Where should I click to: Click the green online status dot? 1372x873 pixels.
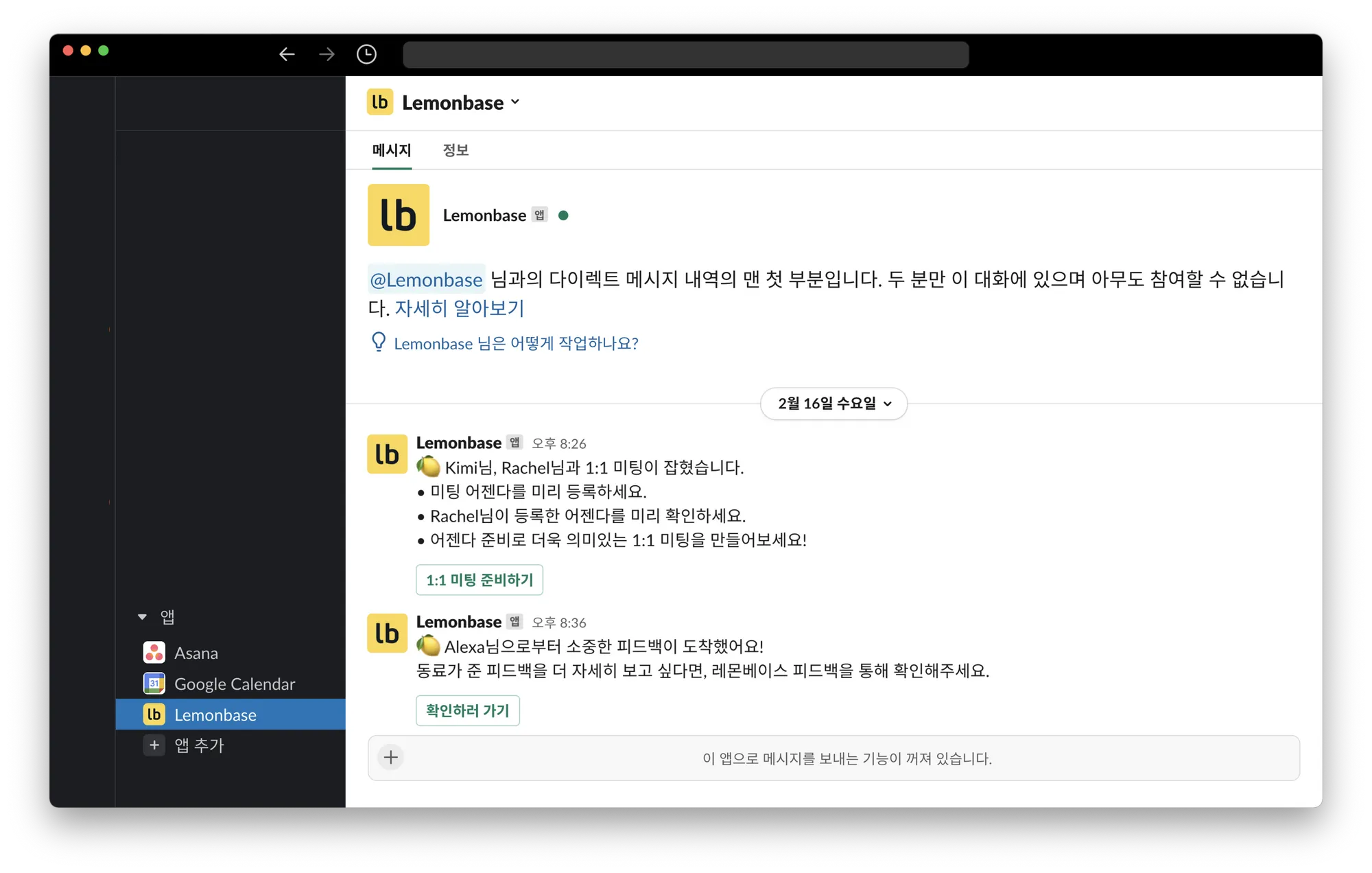(x=563, y=216)
